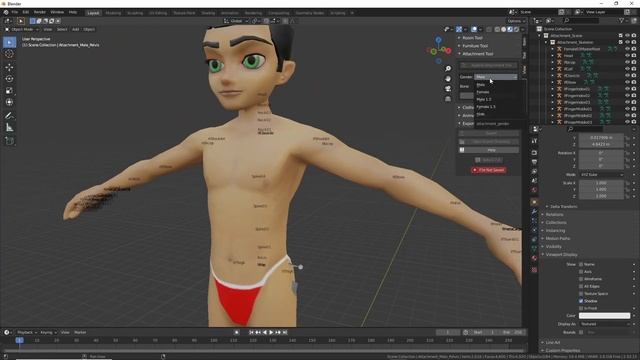Switch to solid viewport shading

coord(503,29)
